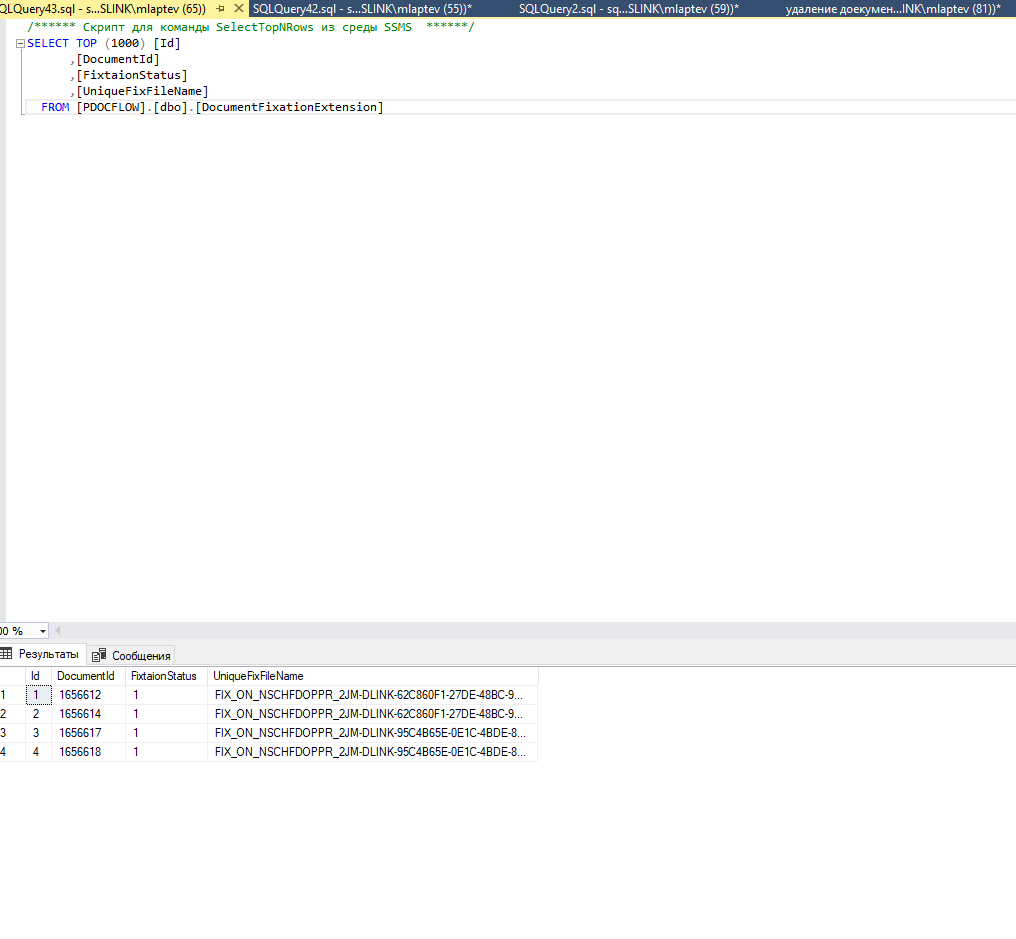Select the FixtaionStatus column header
Image resolution: width=1016 pixels, height=939 pixels.
click(166, 676)
